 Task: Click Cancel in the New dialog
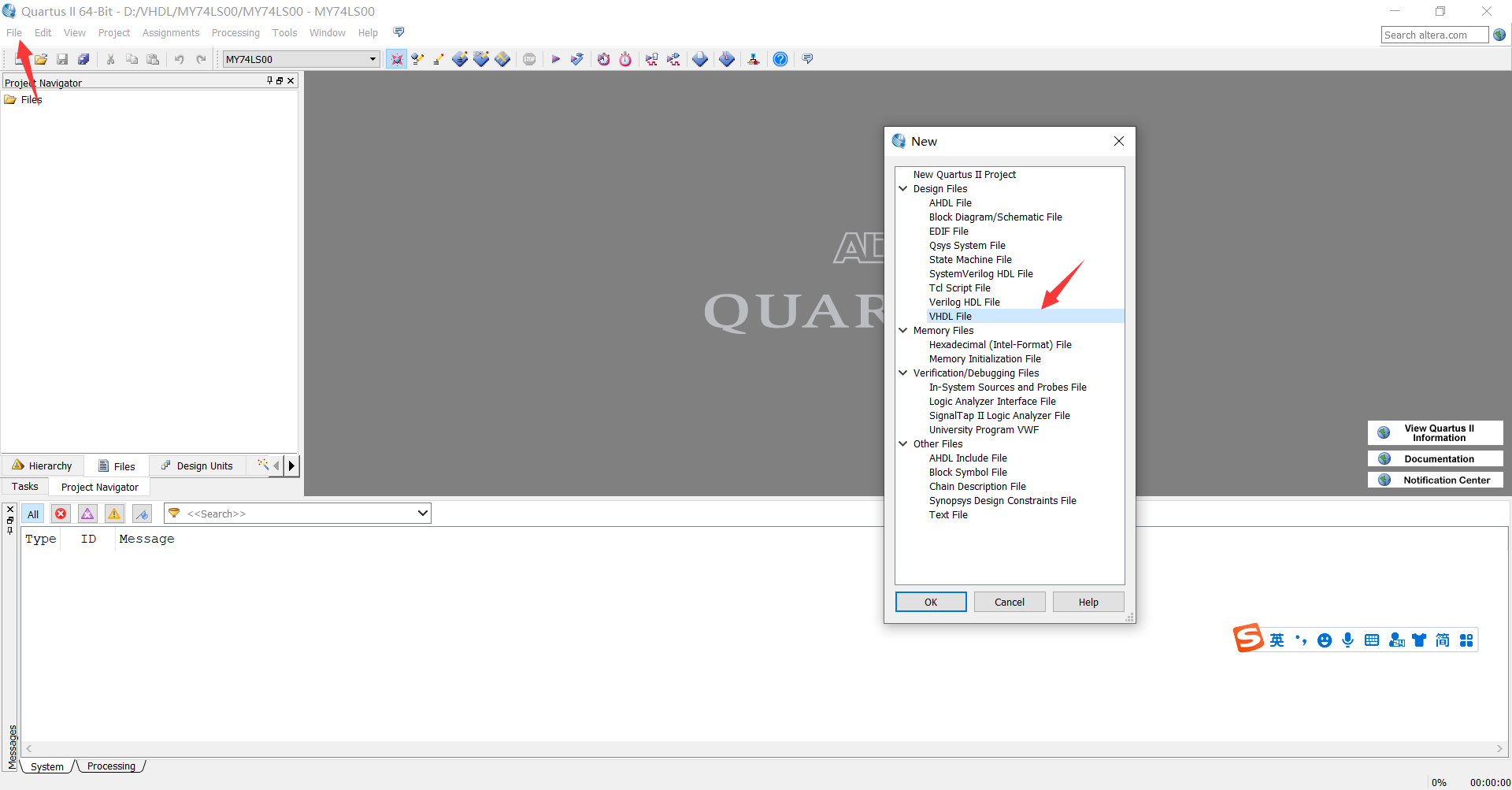1010,602
